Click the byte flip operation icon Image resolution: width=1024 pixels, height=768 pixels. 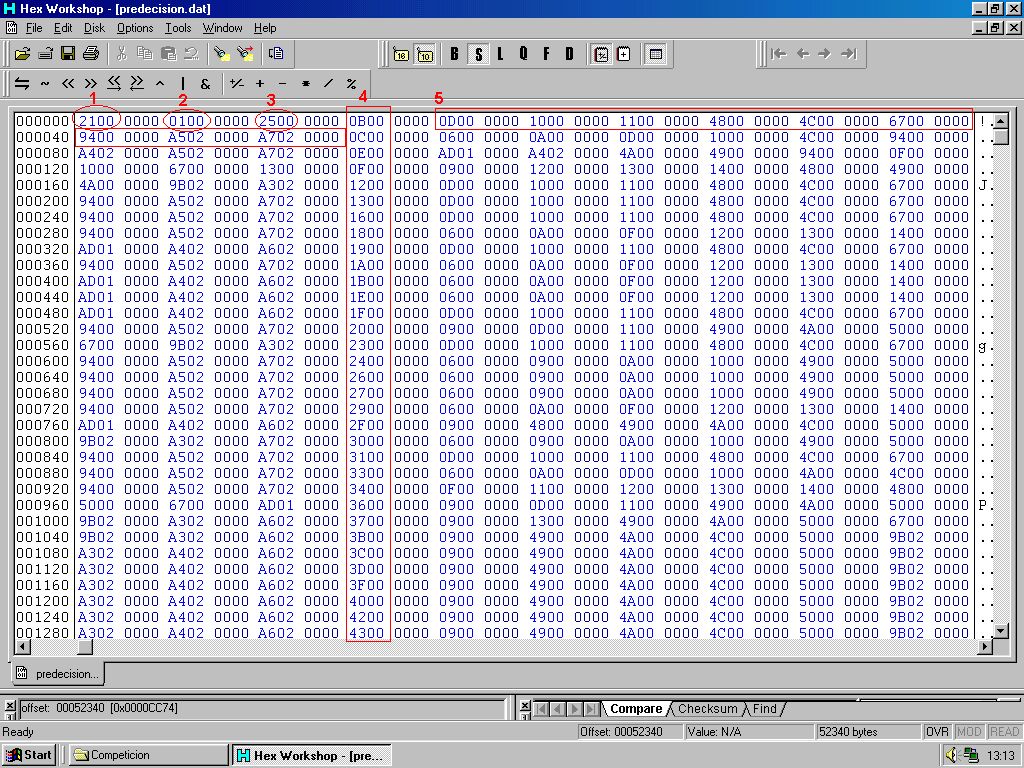21,84
